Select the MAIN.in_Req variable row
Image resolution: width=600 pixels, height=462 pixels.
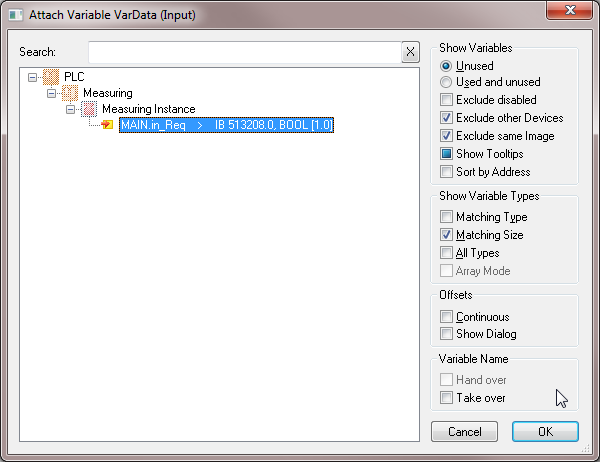[227, 125]
